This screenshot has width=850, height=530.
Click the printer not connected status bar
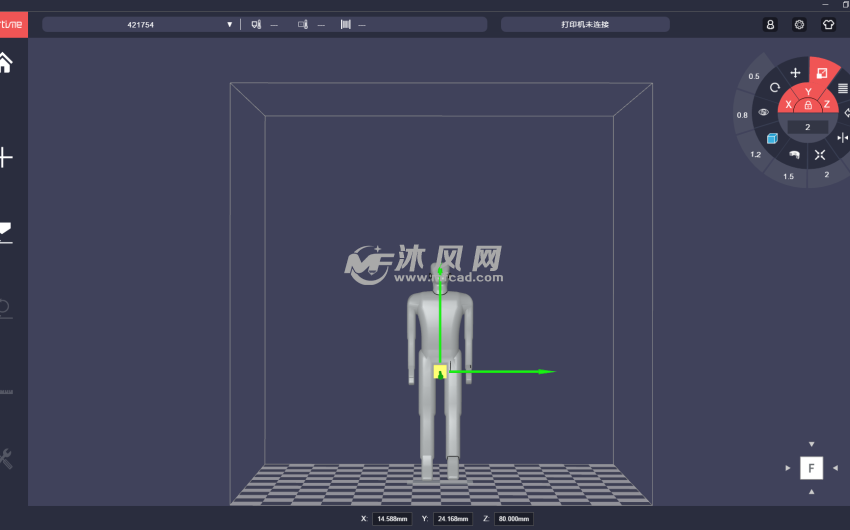coord(585,24)
